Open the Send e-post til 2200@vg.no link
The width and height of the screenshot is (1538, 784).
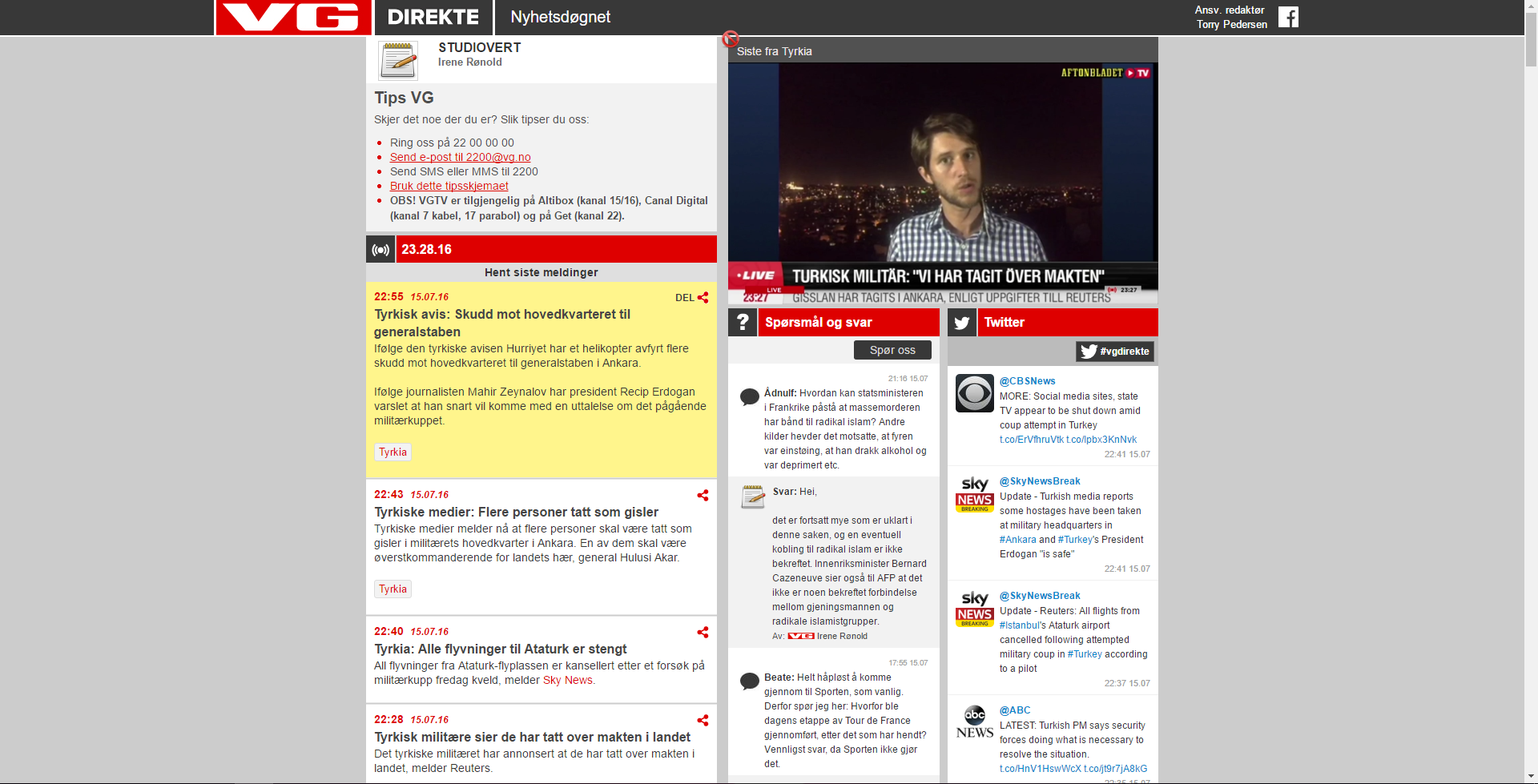461,158
